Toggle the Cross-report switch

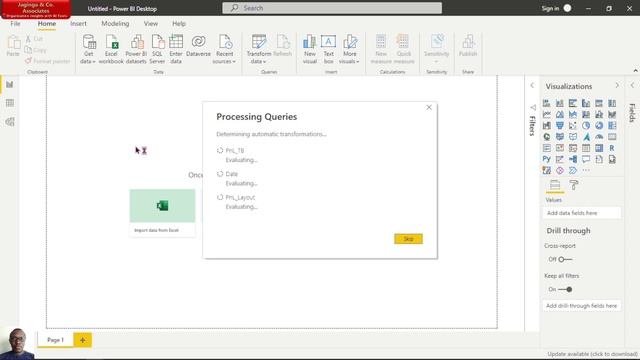(x=565, y=259)
